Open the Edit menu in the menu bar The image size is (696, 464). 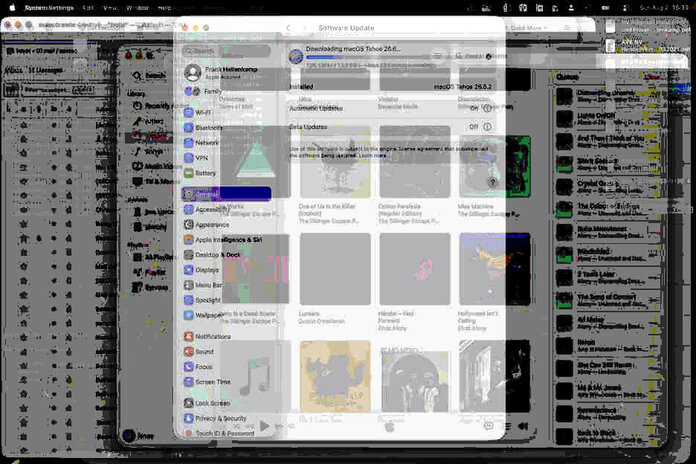[x=88, y=8]
